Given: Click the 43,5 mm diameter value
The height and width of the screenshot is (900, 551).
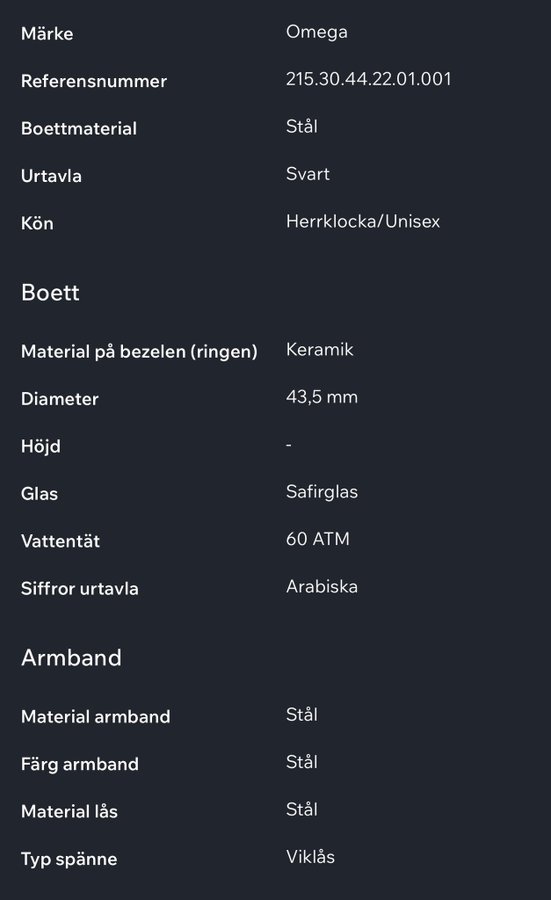Looking at the screenshot, I should click(322, 397).
